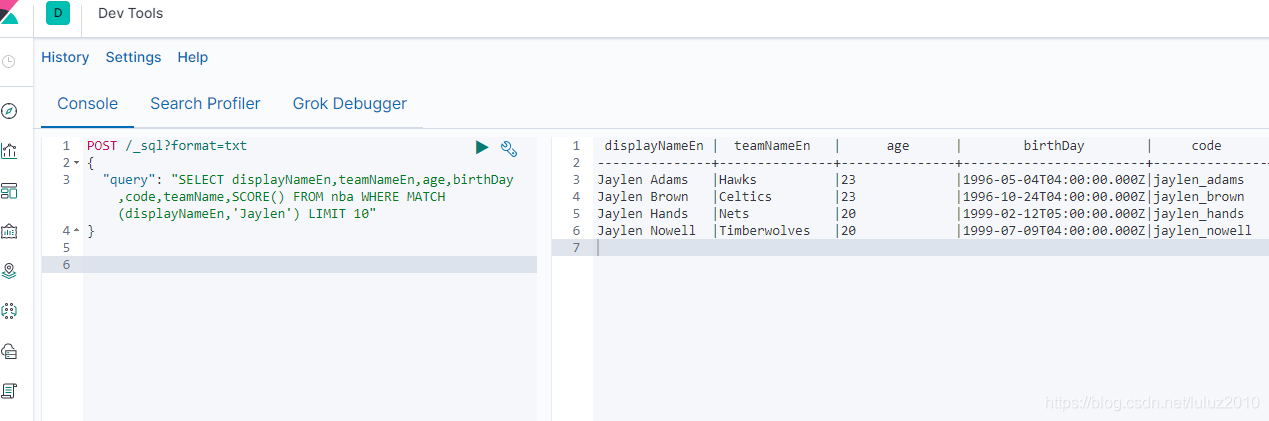Switch to the Grok Debugger tab
Viewport: 1269px width, 421px height.
(350, 103)
